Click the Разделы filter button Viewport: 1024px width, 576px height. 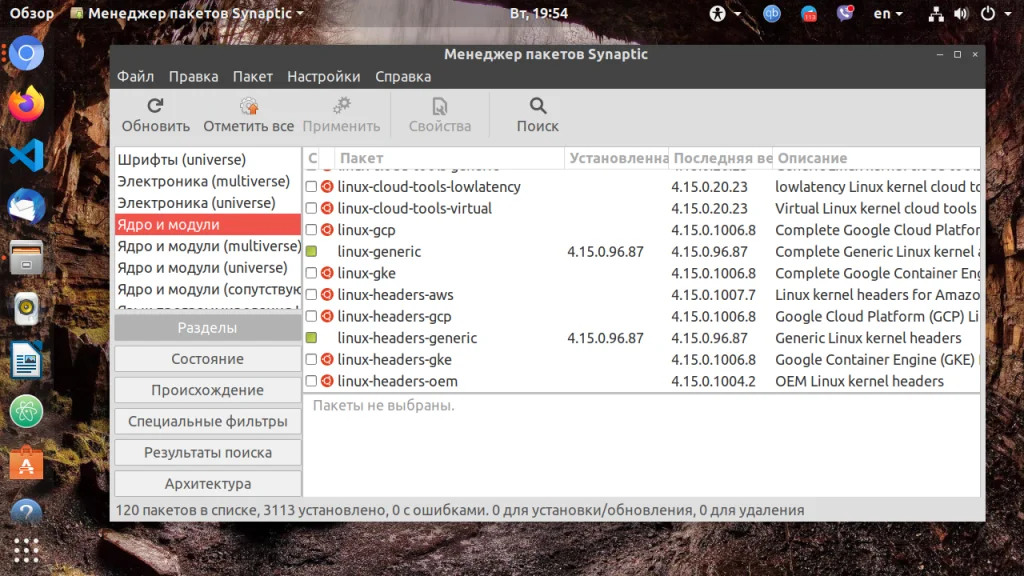coord(208,327)
